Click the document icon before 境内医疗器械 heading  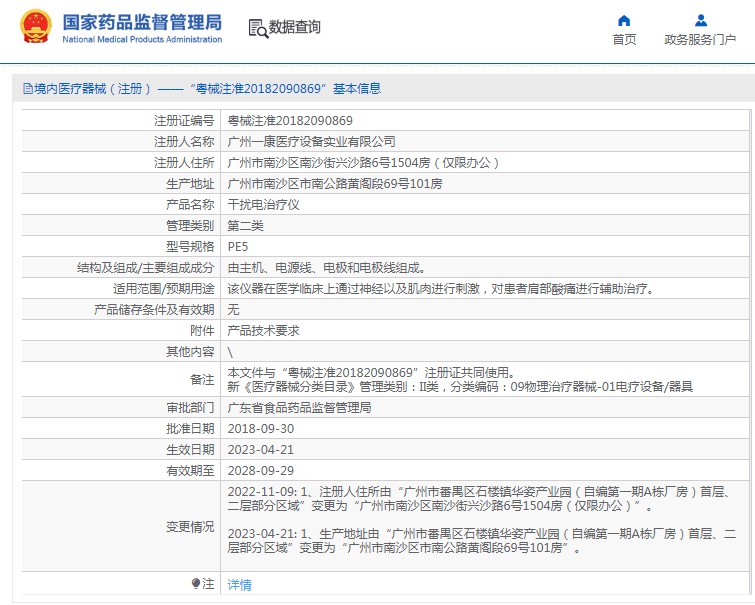tap(27, 89)
